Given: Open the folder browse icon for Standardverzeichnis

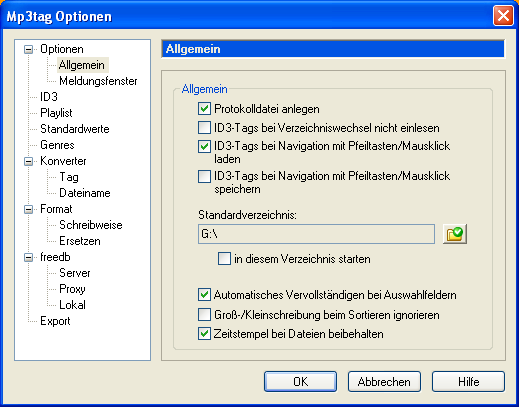Looking at the screenshot, I should pos(455,234).
